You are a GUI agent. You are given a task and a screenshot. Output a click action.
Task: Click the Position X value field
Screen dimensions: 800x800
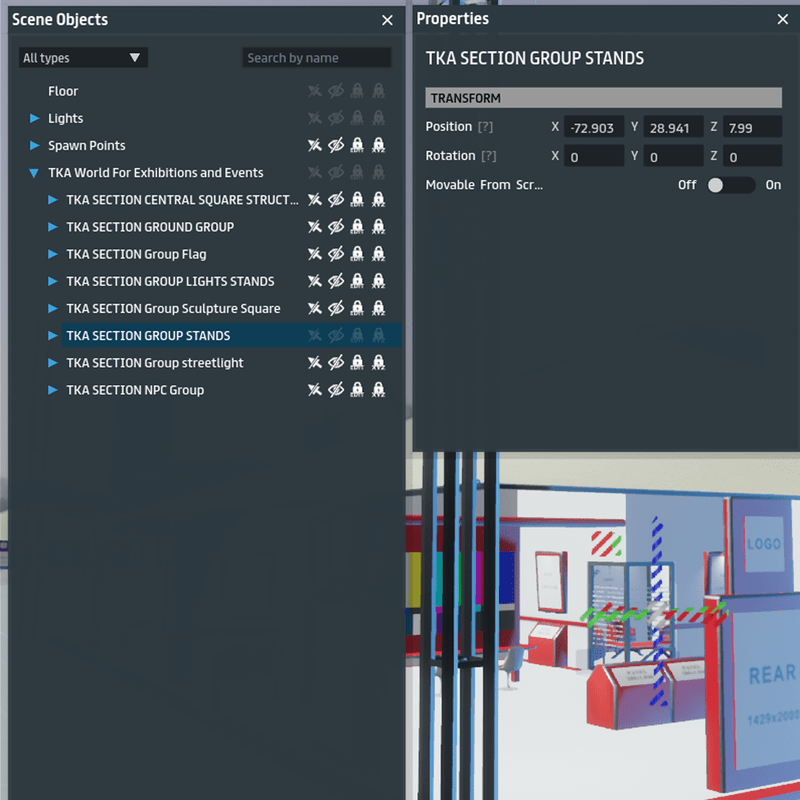coord(594,128)
